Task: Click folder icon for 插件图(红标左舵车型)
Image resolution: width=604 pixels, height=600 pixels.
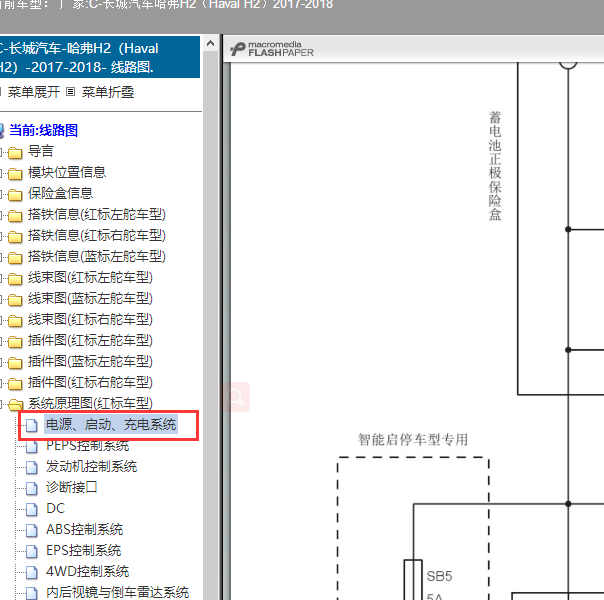Action: pyautogui.click(x=15, y=342)
